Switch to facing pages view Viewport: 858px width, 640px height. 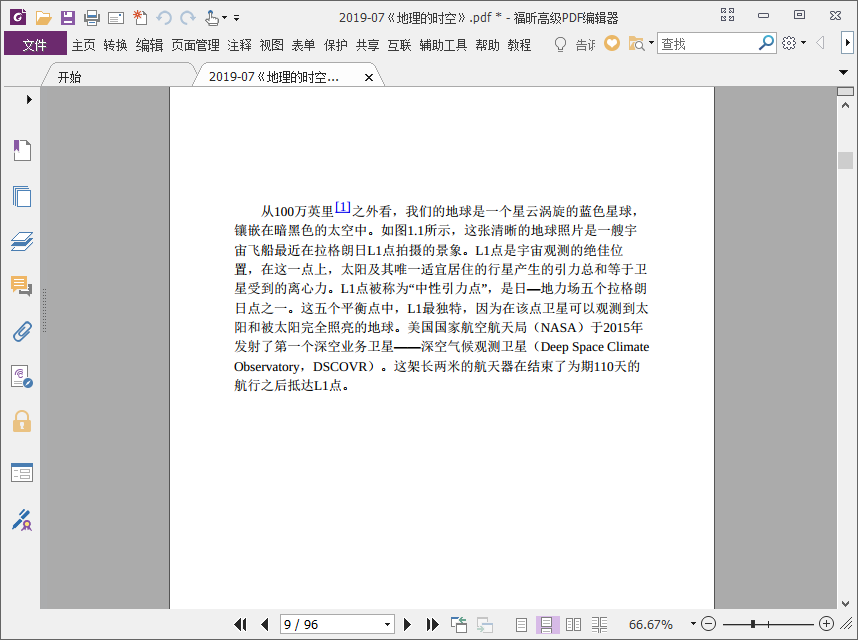[573, 624]
